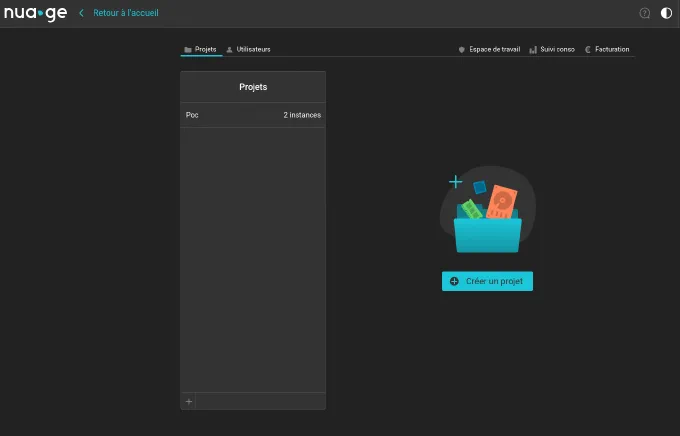Open the Facturation tab
The width and height of the screenshot is (680, 436).
(607, 49)
